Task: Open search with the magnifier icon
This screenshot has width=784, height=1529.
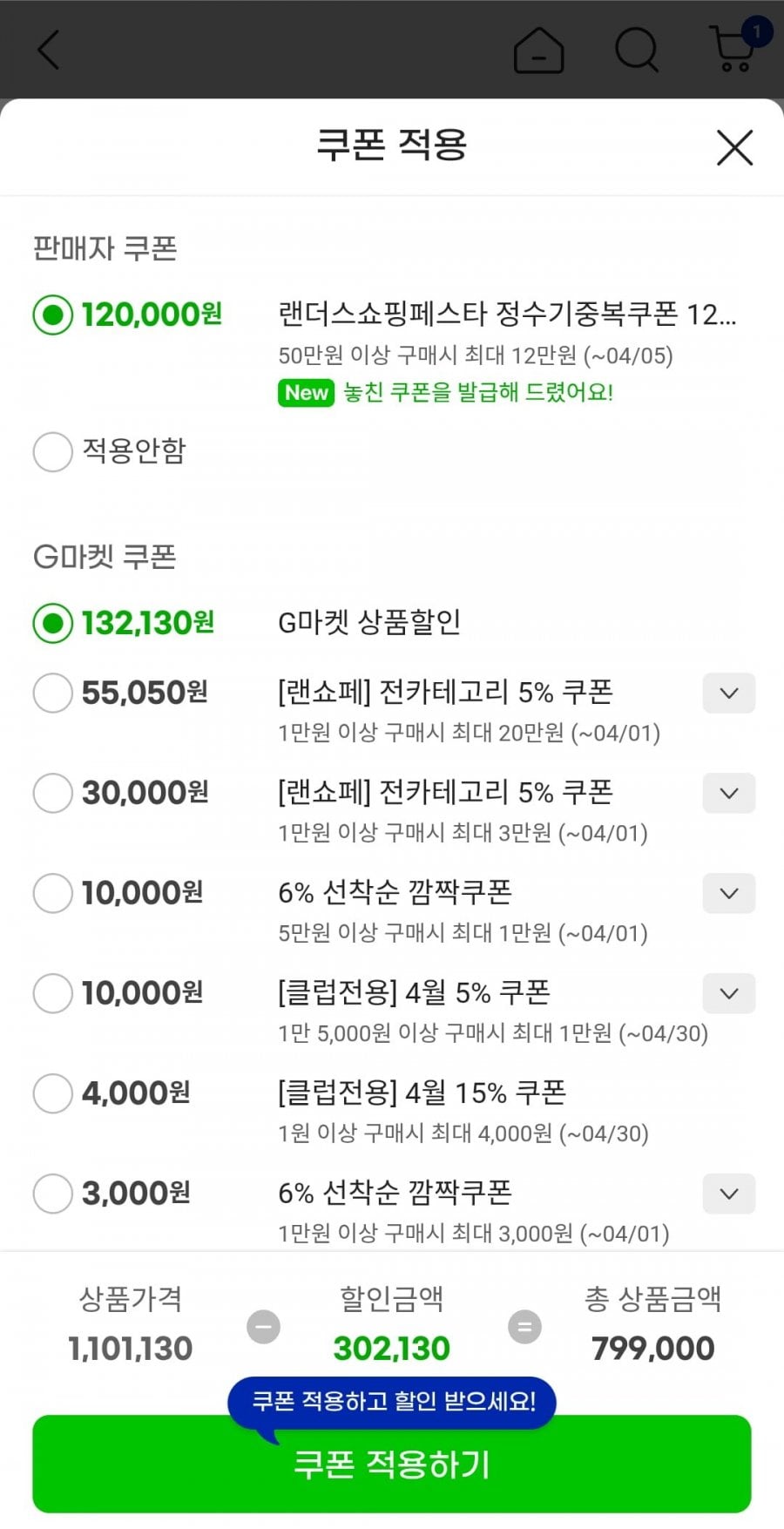Action: coord(637,50)
